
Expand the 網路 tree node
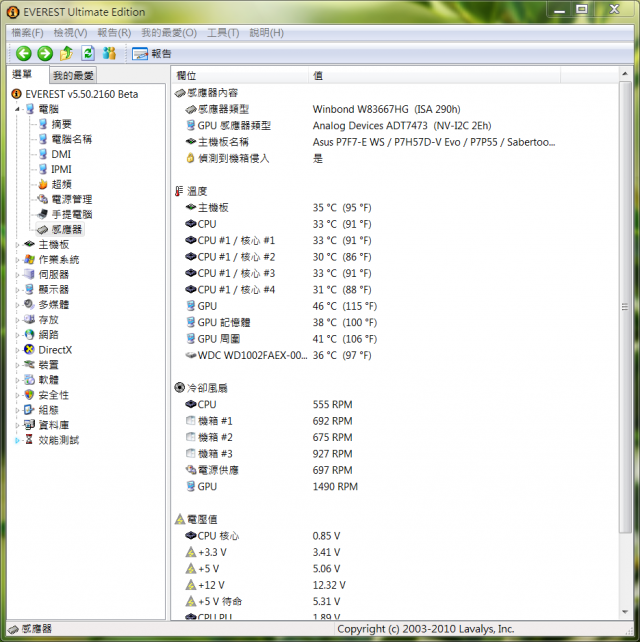[x=17, y=335]
